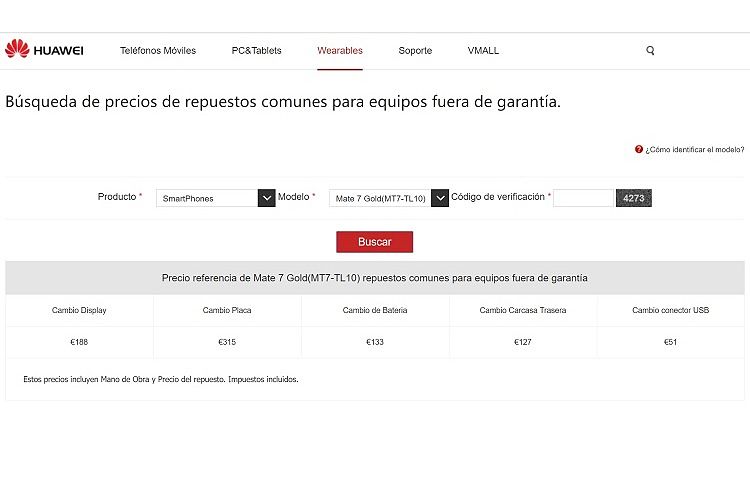This screenshot has height=501, width=750.
Task: Open the Soporte menu
Action: (x=415, y=50)
